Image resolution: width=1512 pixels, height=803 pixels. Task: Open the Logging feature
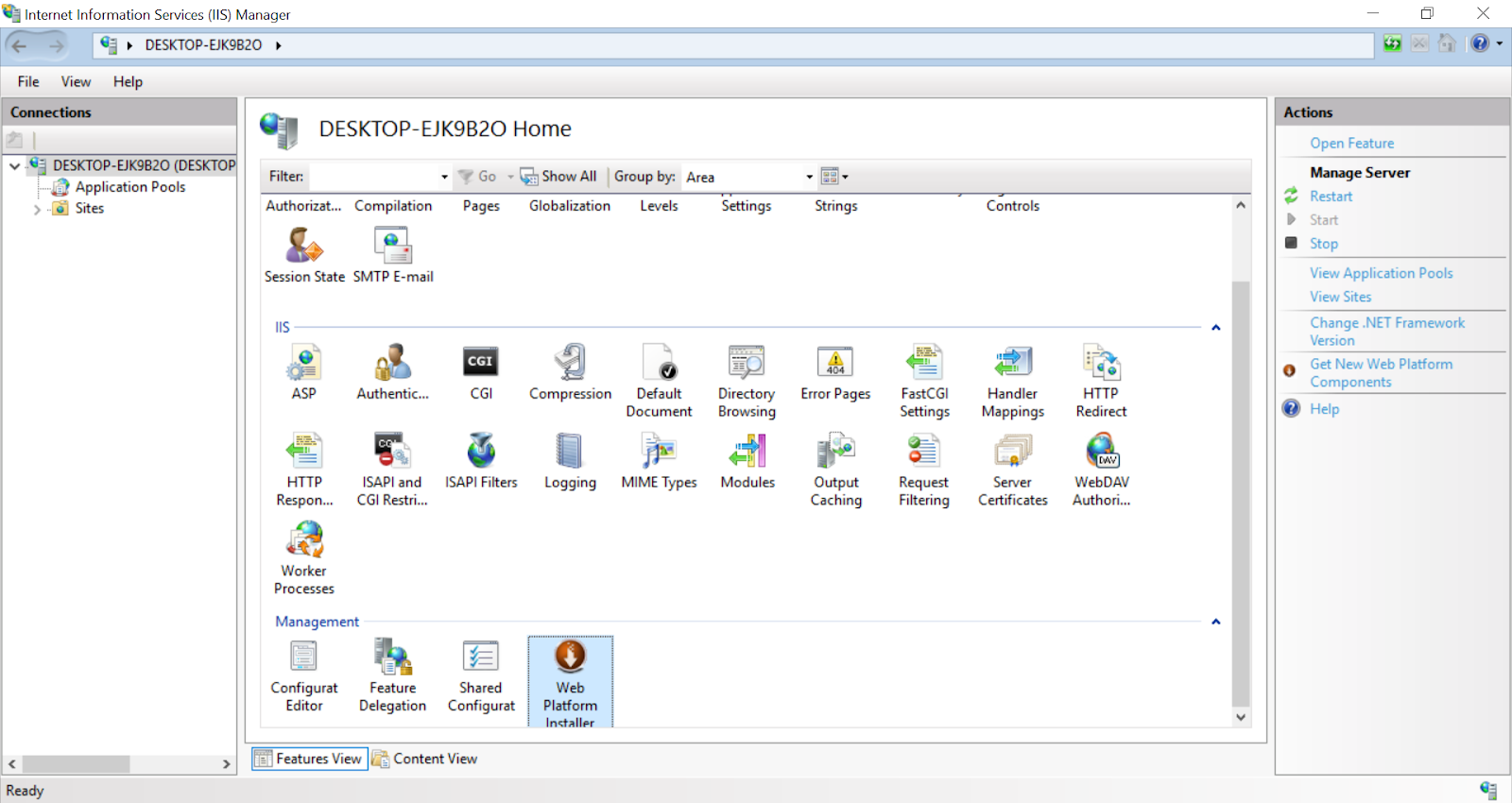[570, 461]
